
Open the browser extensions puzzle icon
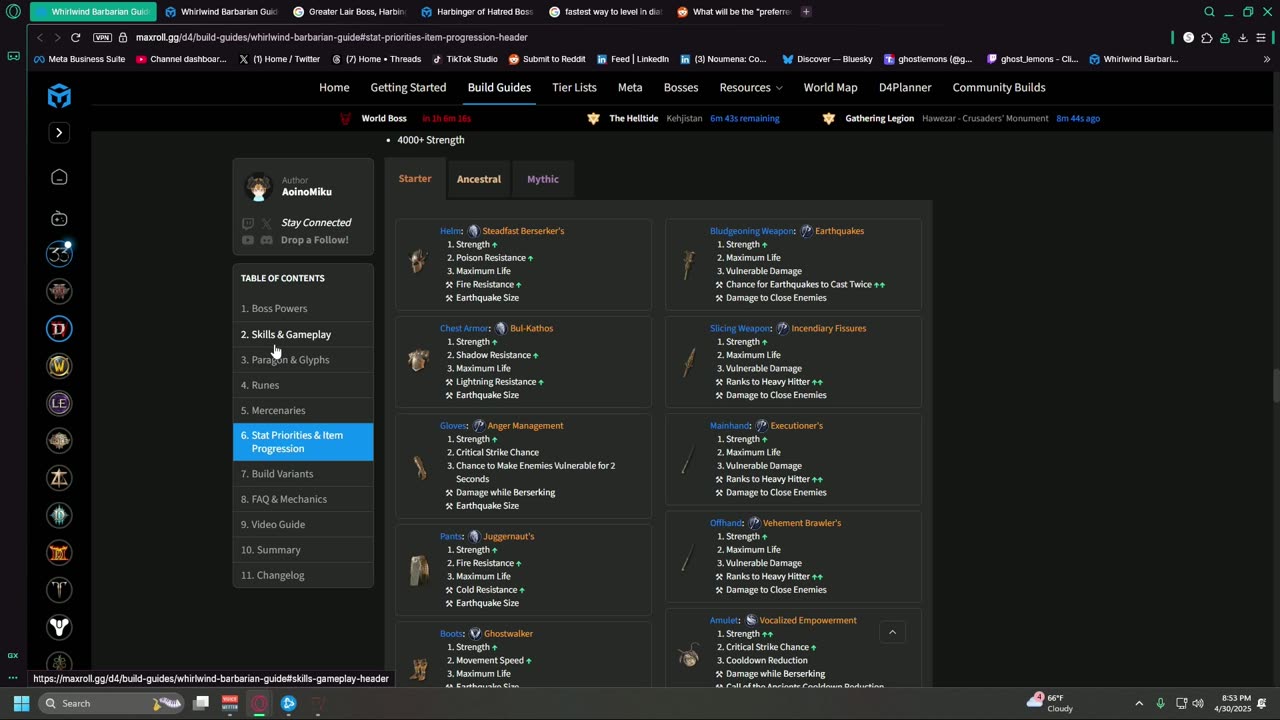pyautogui.click(x=1206, y=37)
